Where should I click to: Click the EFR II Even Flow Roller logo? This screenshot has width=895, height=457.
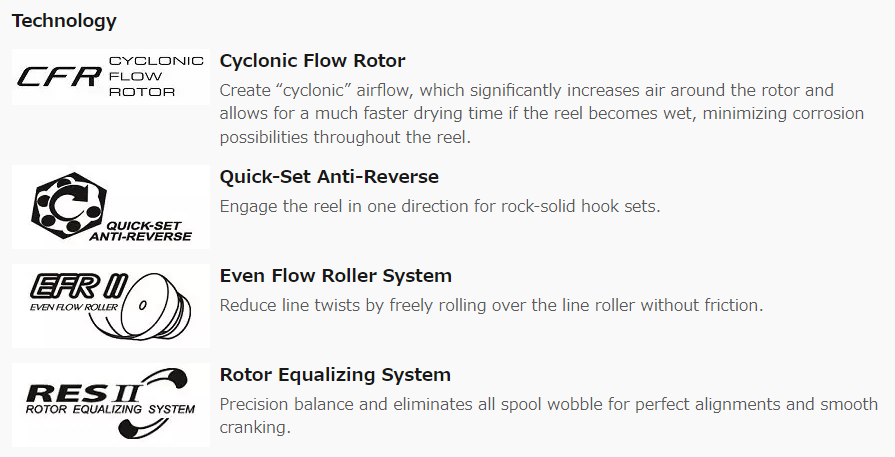111,305
